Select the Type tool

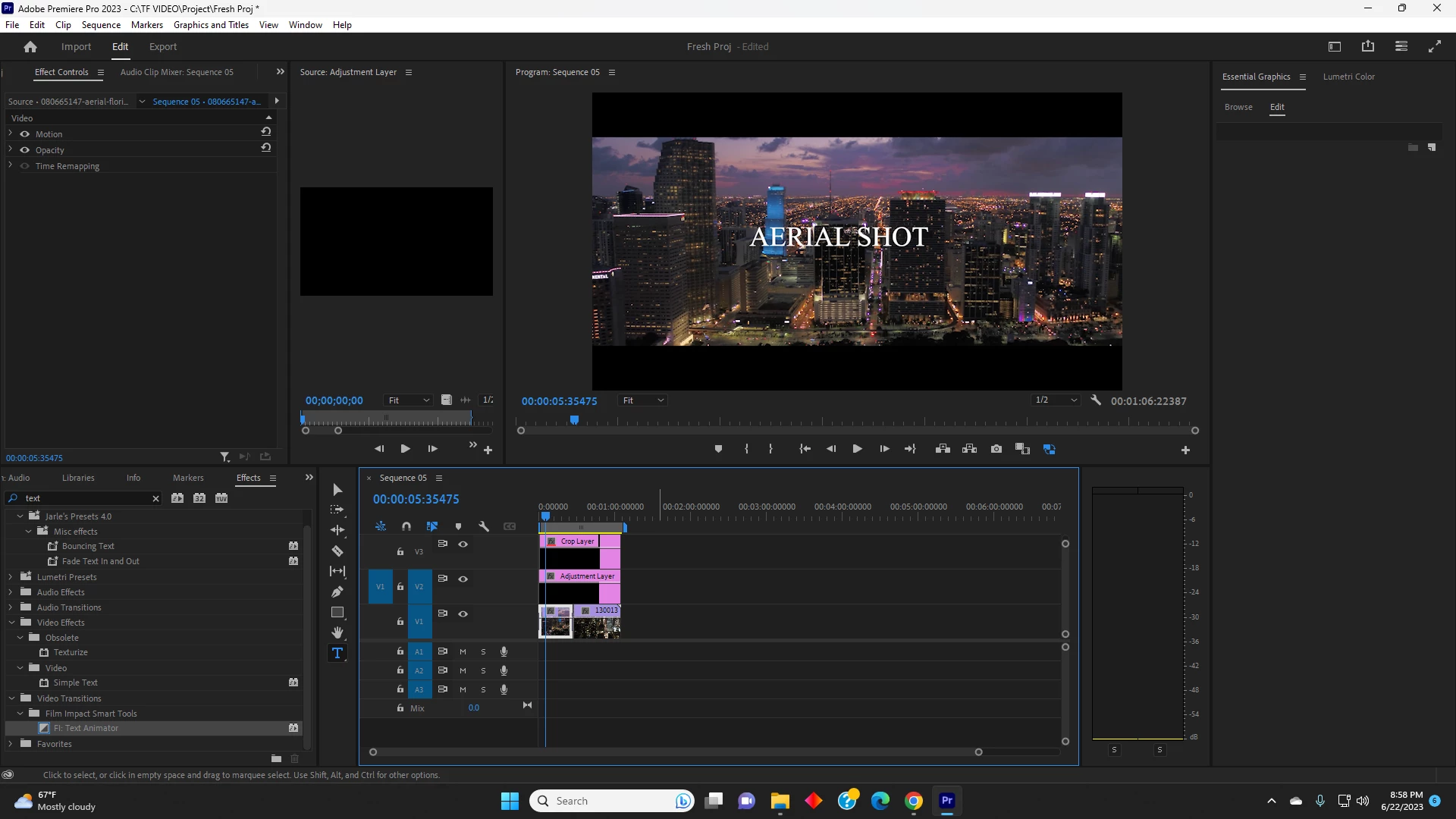click(337, 653)
